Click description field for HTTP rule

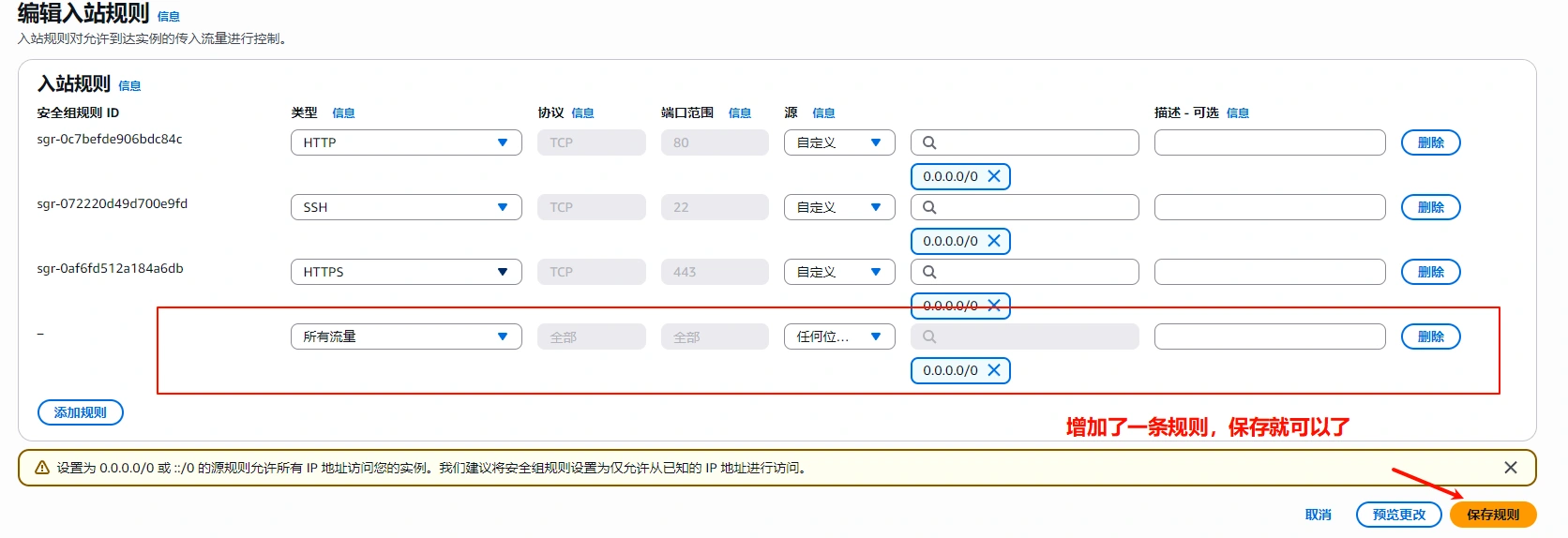(x=1269, y=142)
